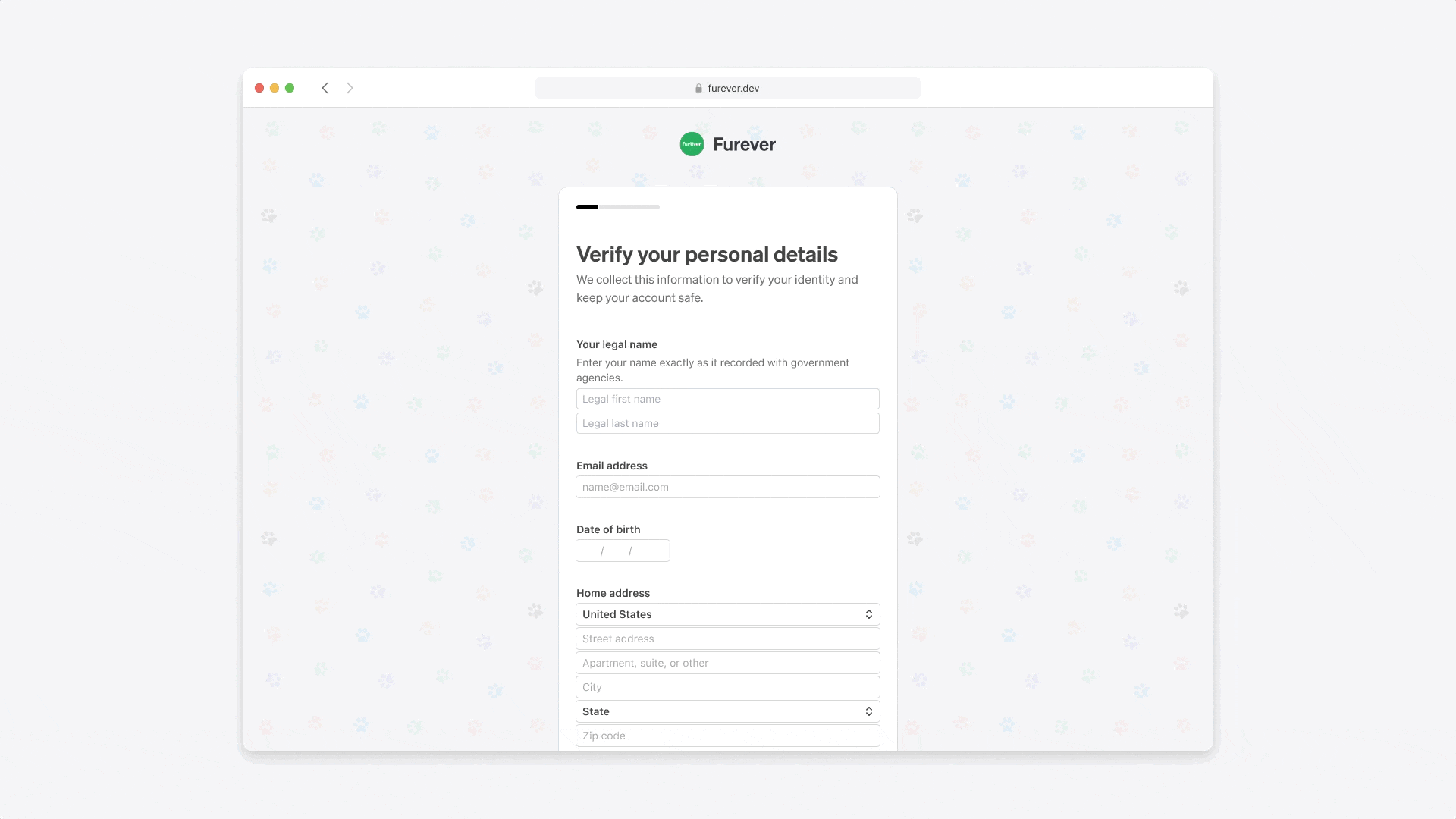Image resolution: width=1456 pixels, height=819 pixels.
Task: Click the Furever logo icon
Action: (691, 144)
